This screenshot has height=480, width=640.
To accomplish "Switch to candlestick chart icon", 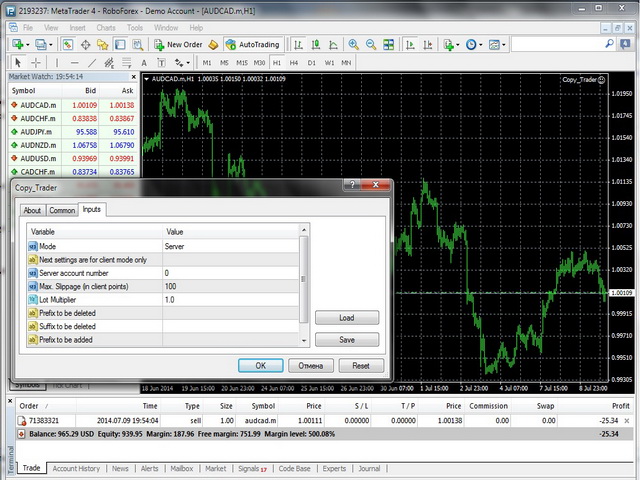I will (316, 44).
